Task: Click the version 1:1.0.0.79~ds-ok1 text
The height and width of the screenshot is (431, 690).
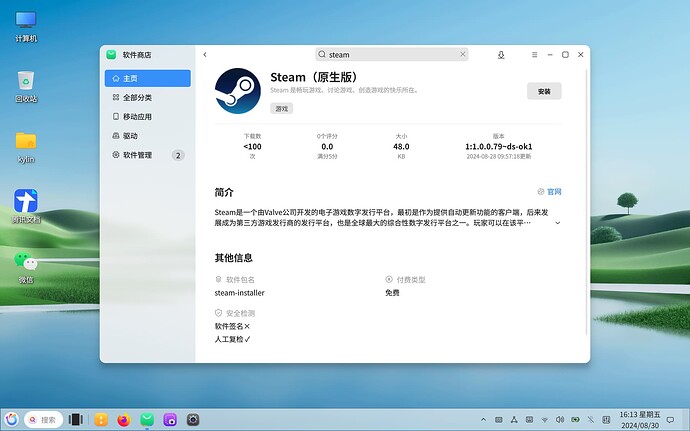Action: (x=499, y=147)
